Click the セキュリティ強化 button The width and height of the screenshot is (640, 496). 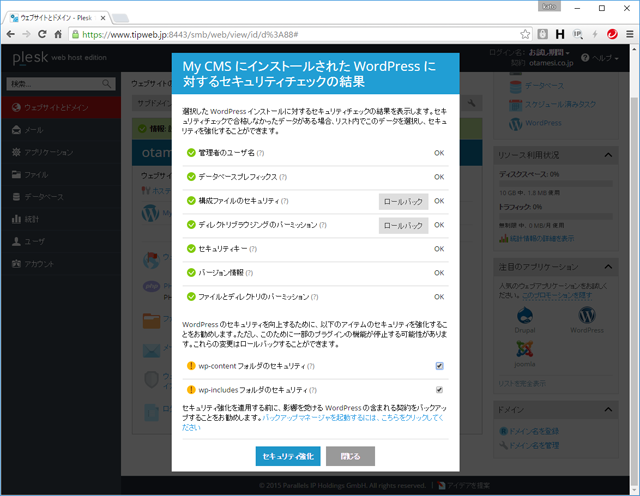click(x=288, y=456)
